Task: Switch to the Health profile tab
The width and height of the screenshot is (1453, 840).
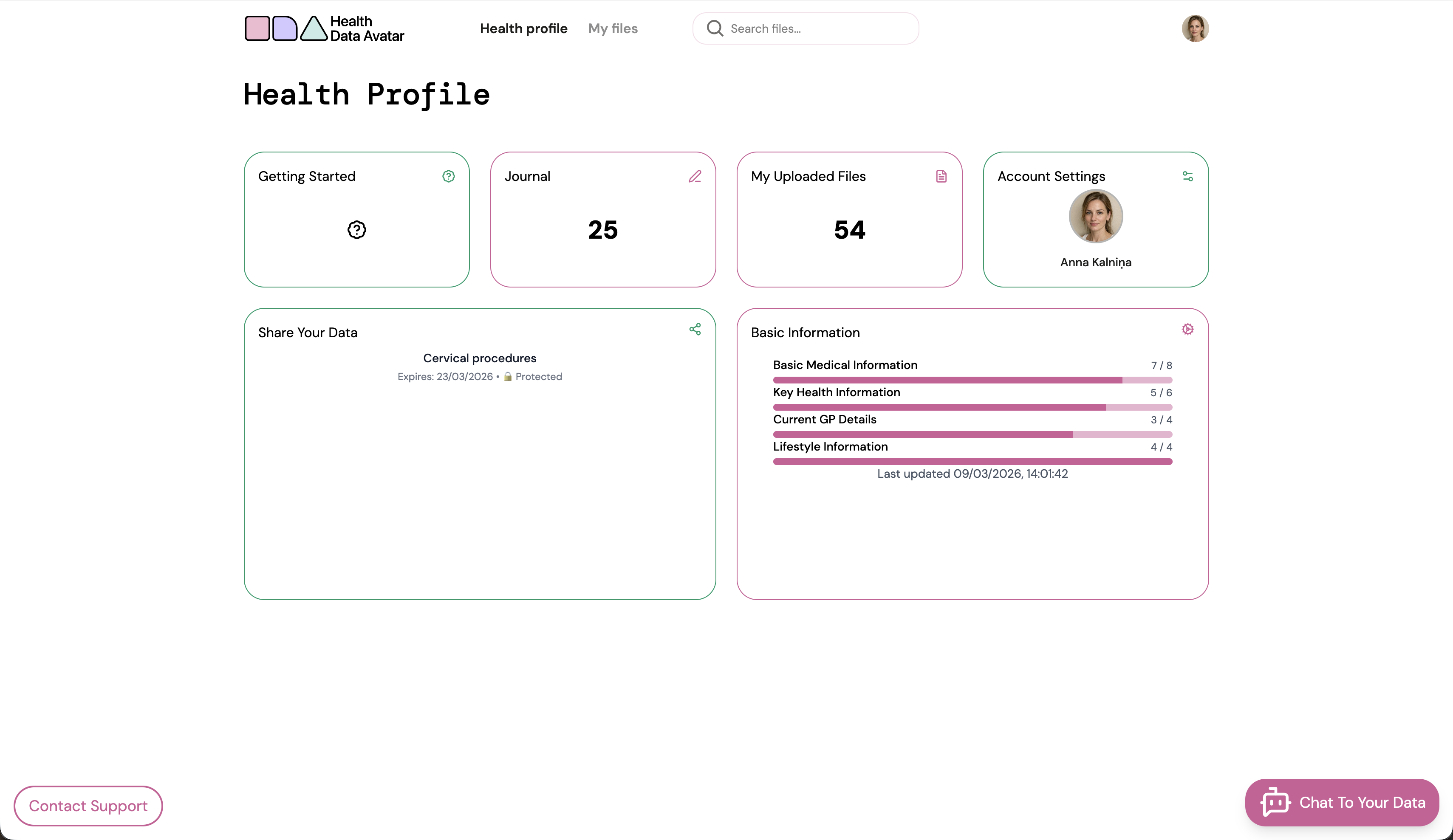Action: click(x=523, y=28)
